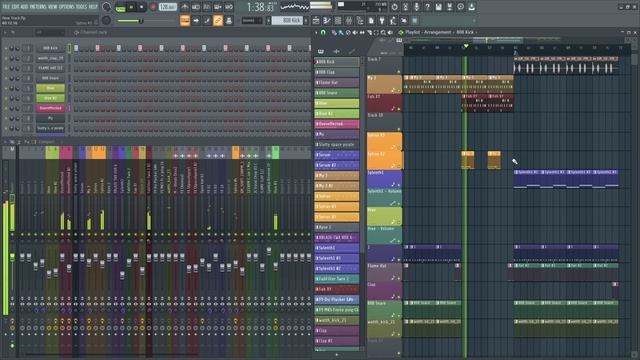Open the Mixer view icon
640x360 pixels.
[349, 20]
